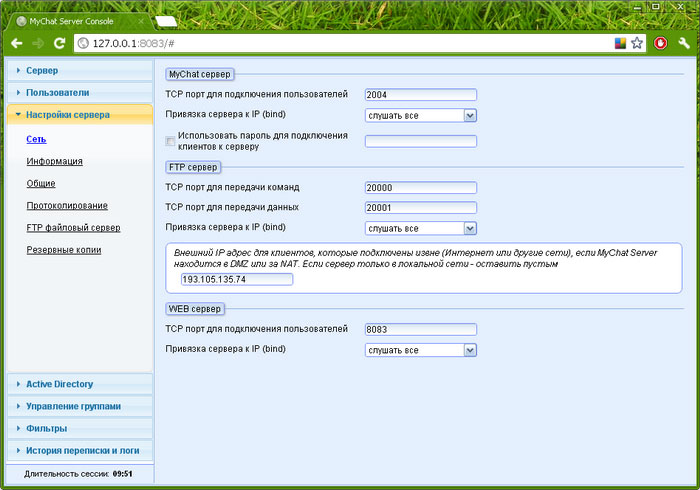Click the site info icon before 127.0.0.1
This screenshot has height=490, width=700.
click(83, 43)
